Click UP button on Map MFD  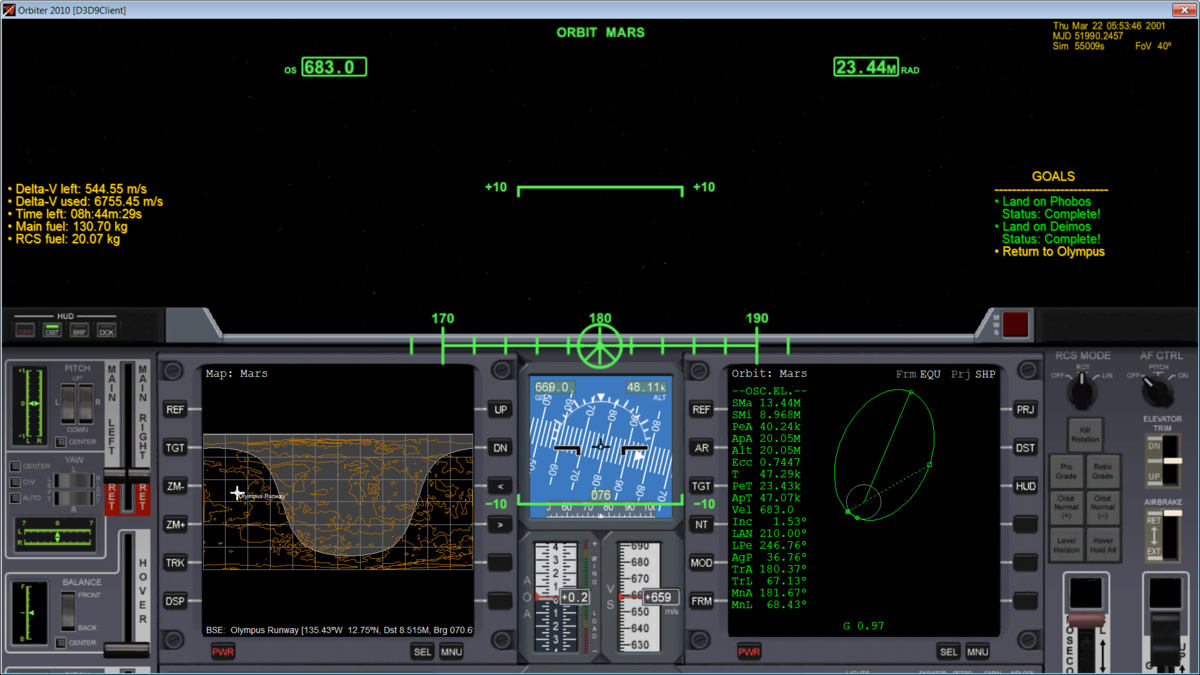click(x=500, y=410)
